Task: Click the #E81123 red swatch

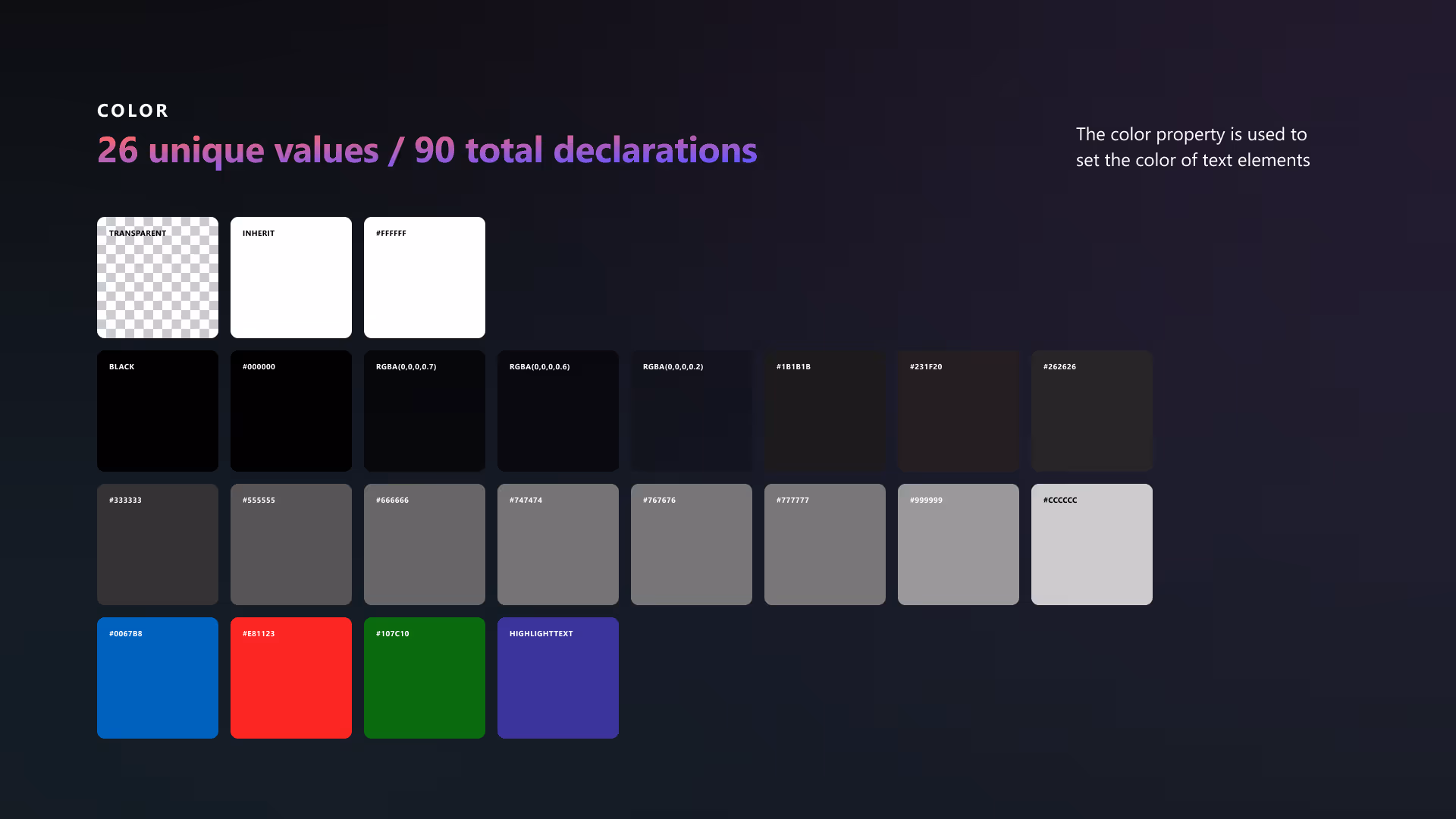Action: [290, 677]
